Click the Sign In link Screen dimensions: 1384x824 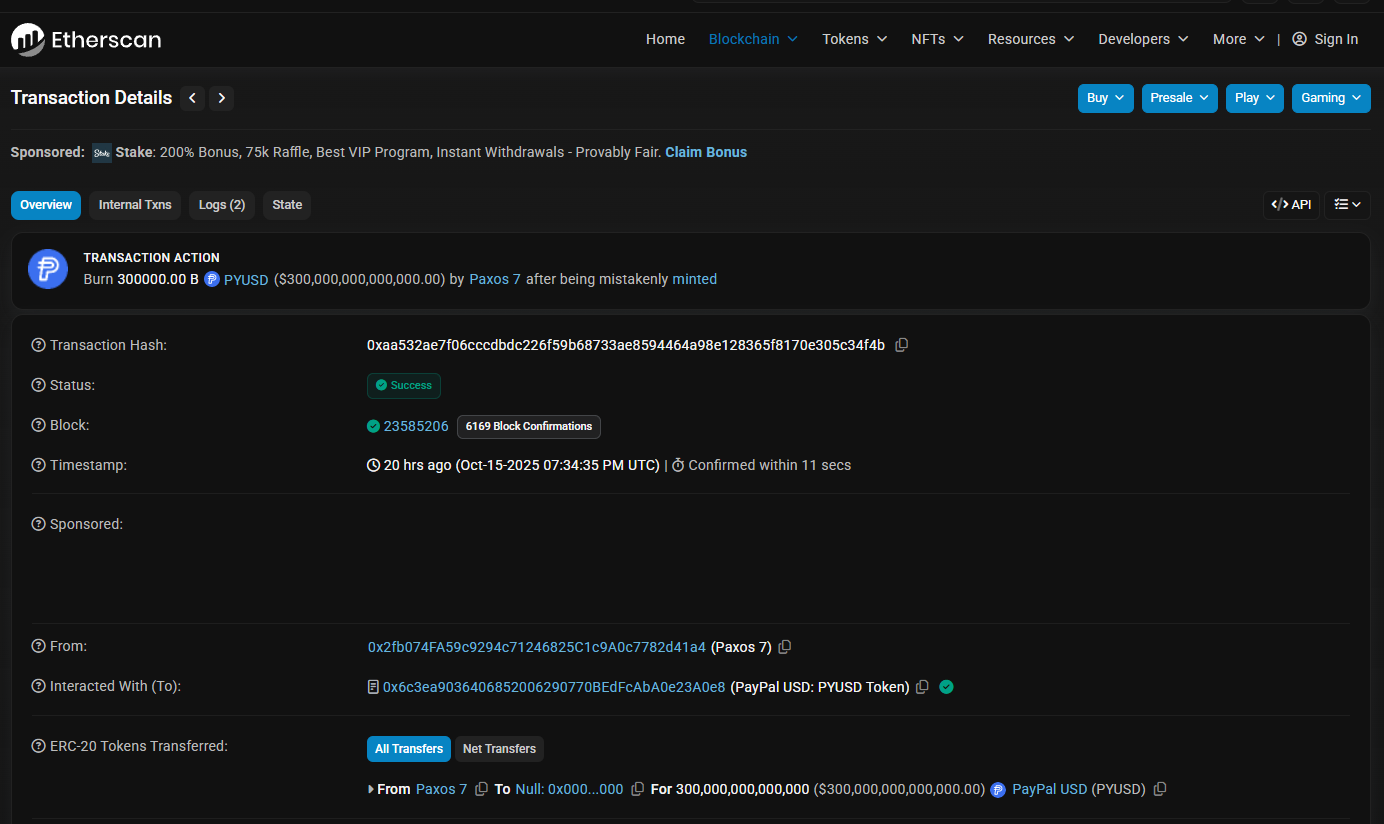tap(1336, 39)
